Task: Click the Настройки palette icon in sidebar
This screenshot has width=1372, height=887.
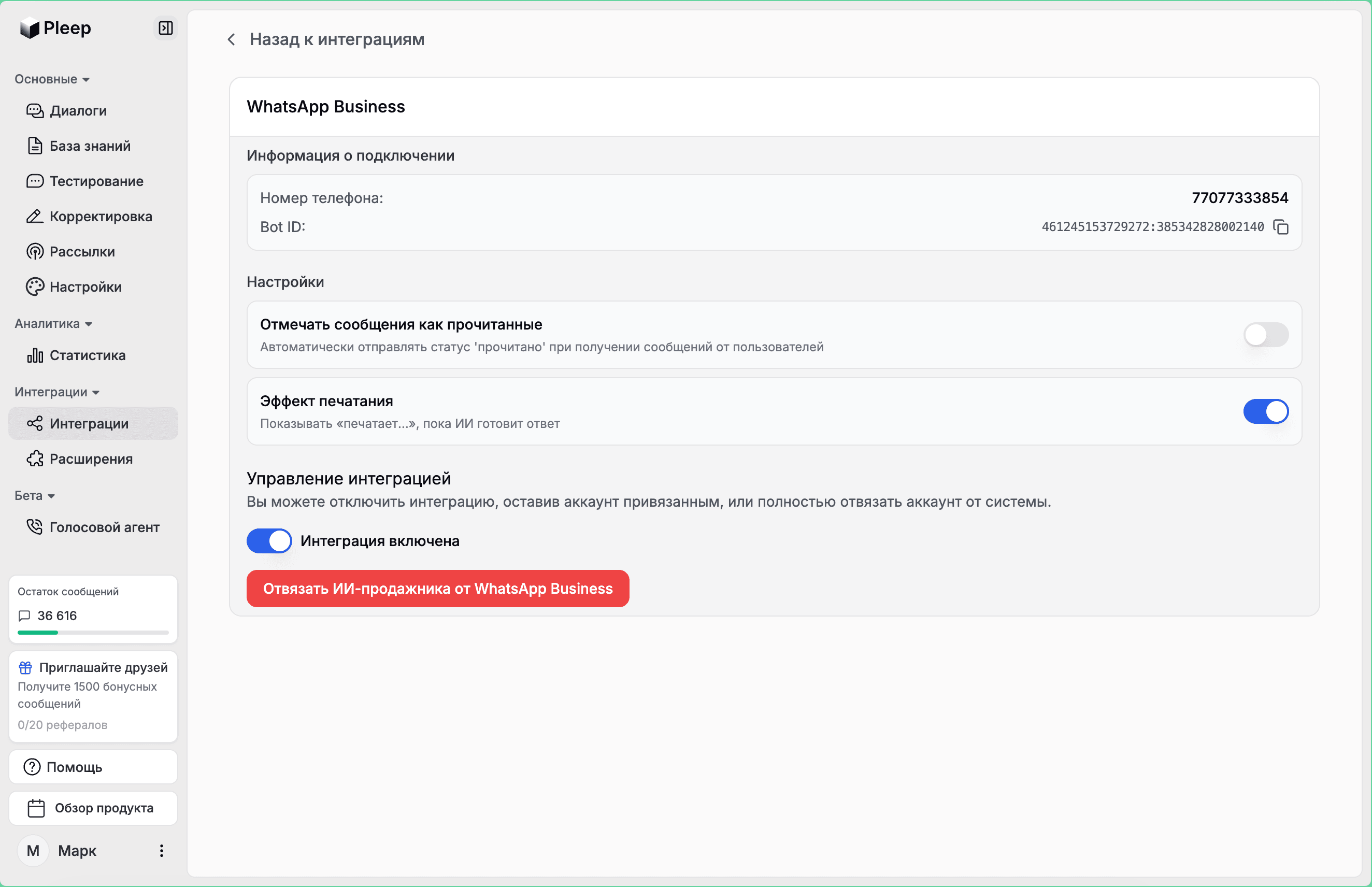Action: tap(35, 287)
